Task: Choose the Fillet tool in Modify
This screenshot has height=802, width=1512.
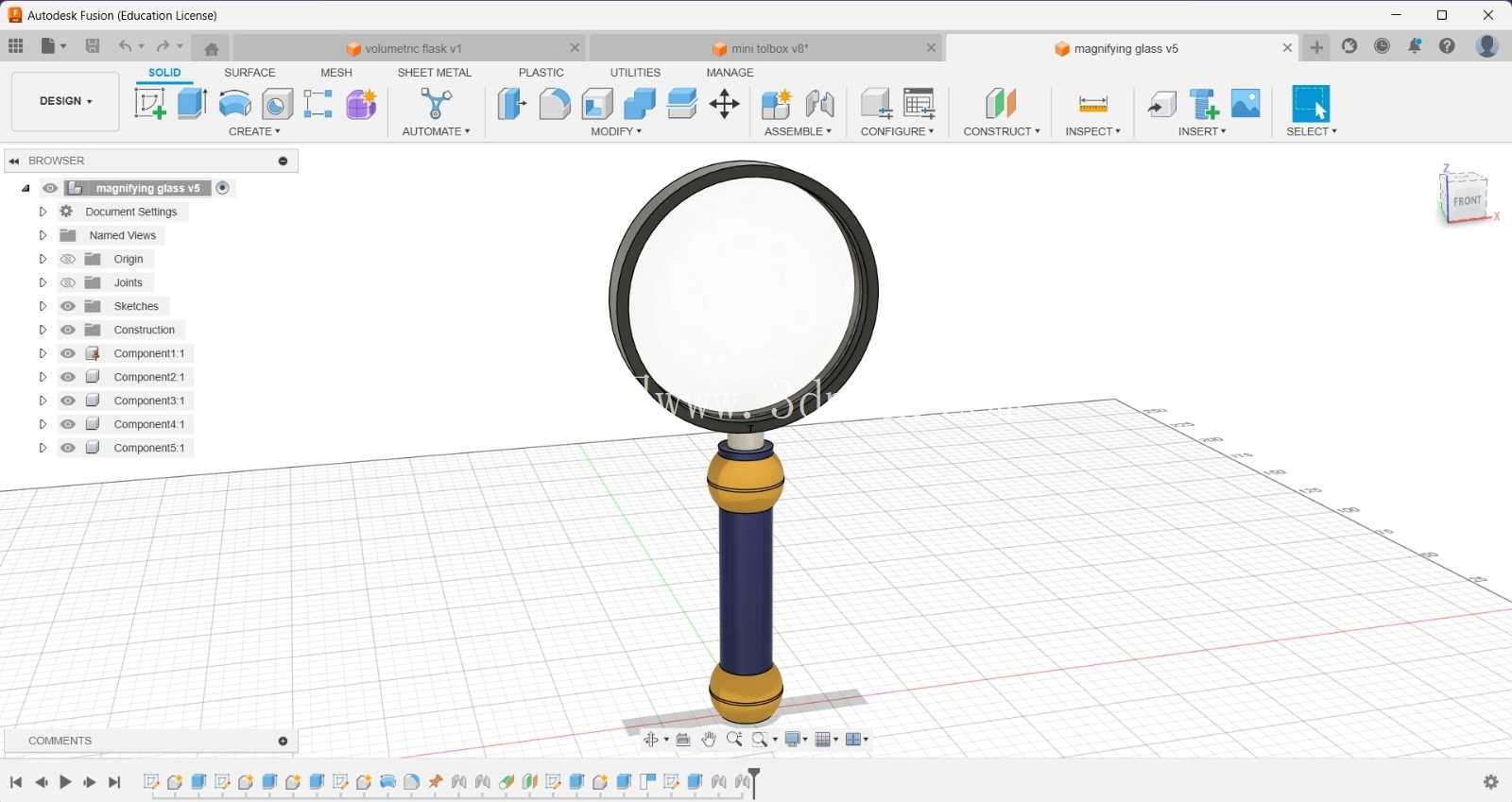Action: tap(555, 103)
